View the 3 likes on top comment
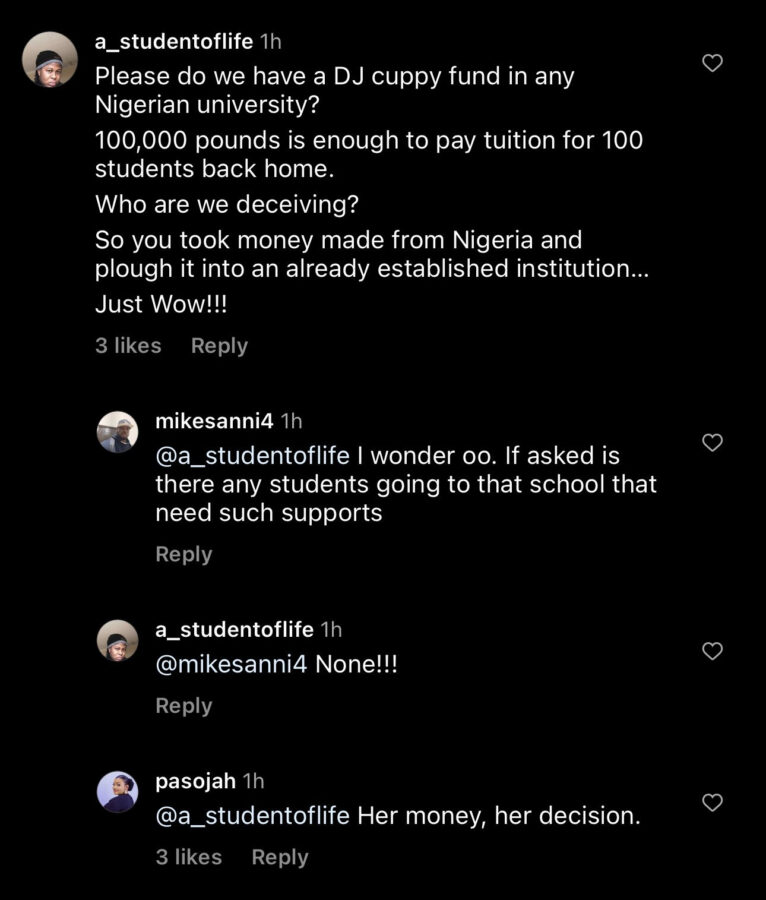The height and width of the screenshot is (900, 766). click(x=128, y=346)
